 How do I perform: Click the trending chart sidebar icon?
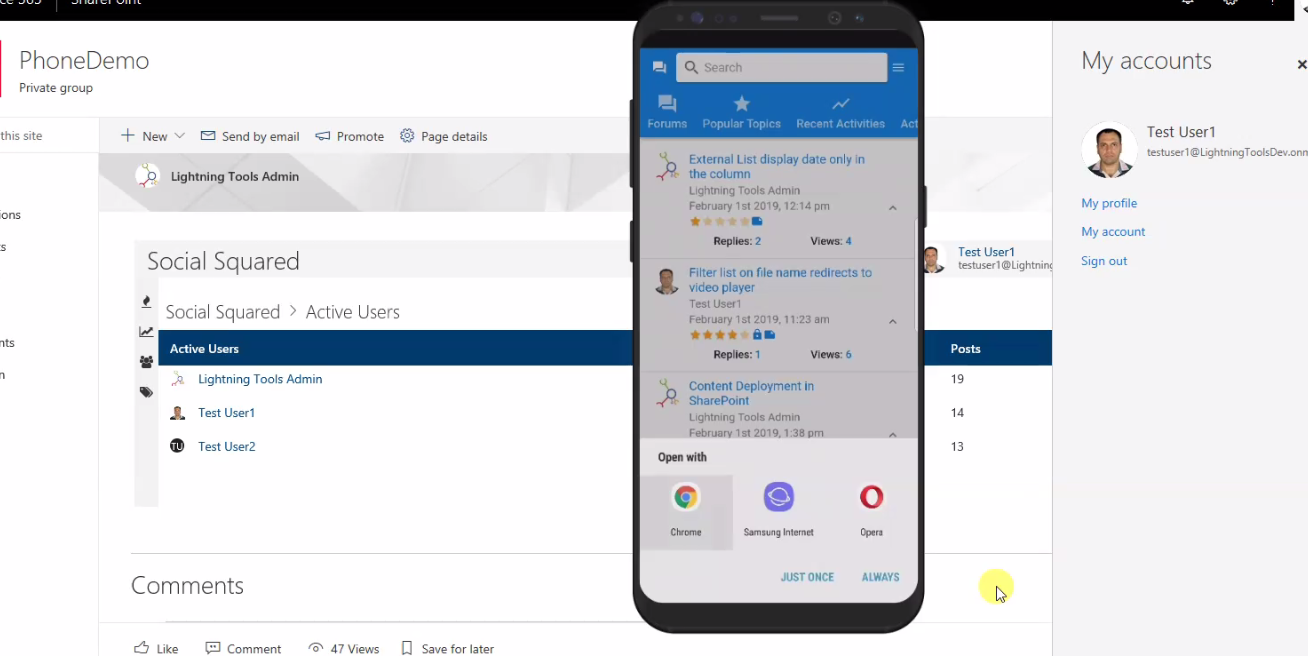click(x=146, y=332)
